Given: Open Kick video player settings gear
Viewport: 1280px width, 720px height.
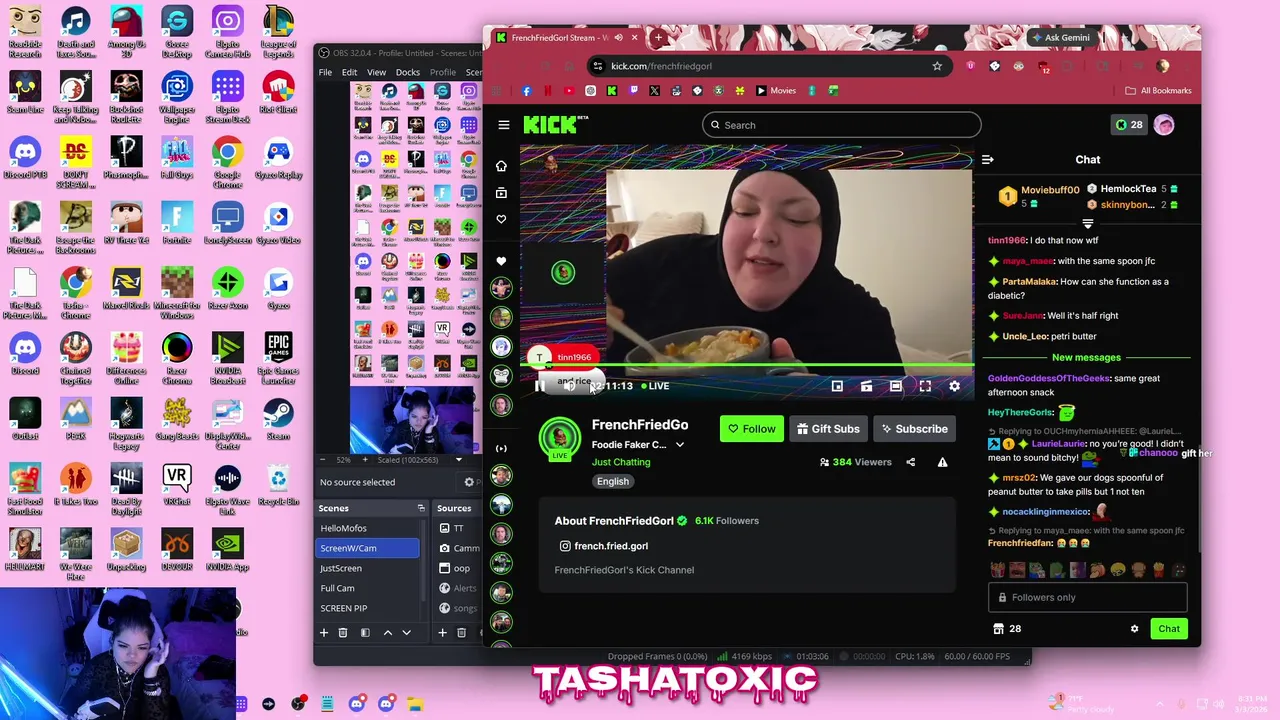Looking at the screenshot, I should (x=954, y=386).
